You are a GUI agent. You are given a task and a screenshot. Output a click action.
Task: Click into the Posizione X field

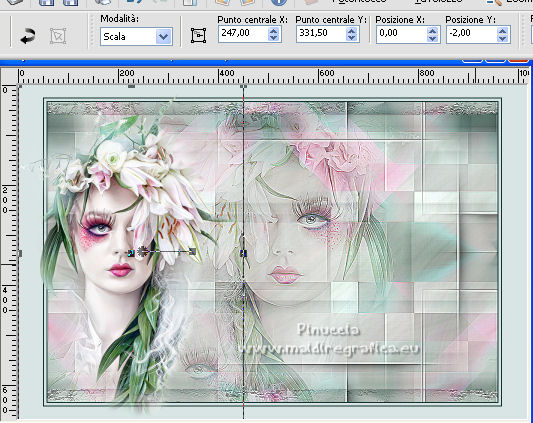click(401, 33)
